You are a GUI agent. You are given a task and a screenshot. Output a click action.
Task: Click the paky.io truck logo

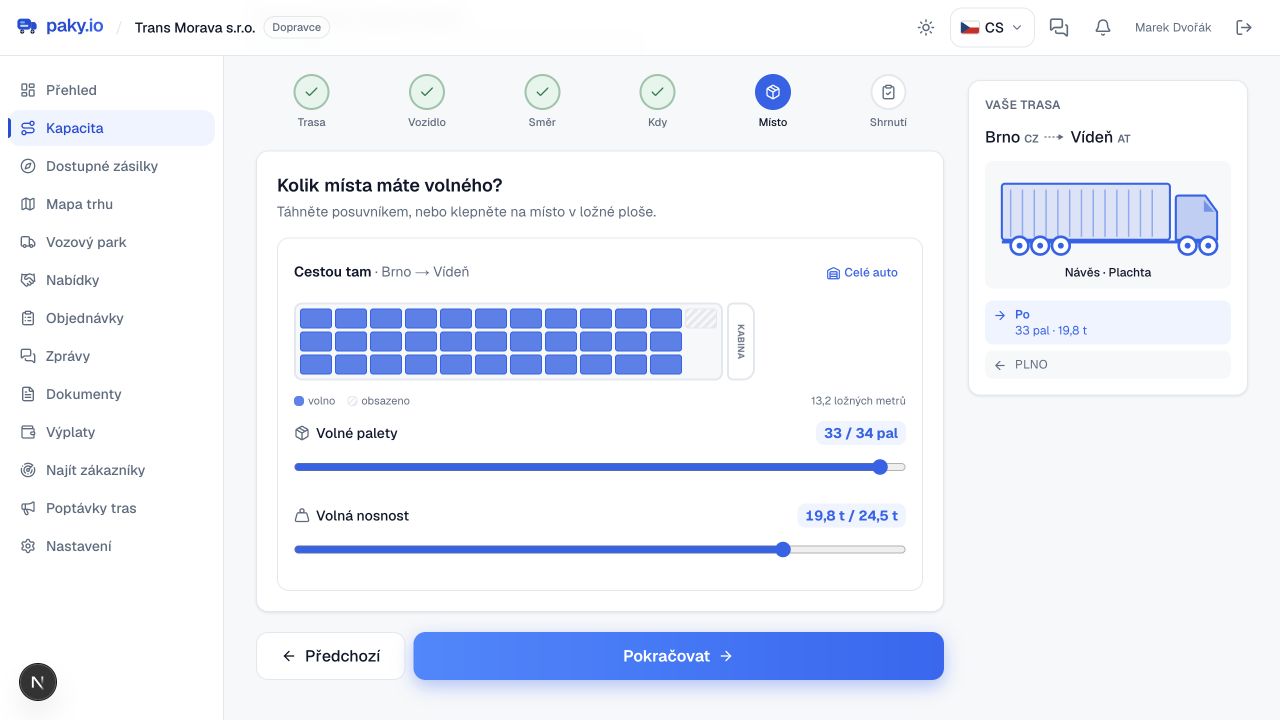[27, 27]
